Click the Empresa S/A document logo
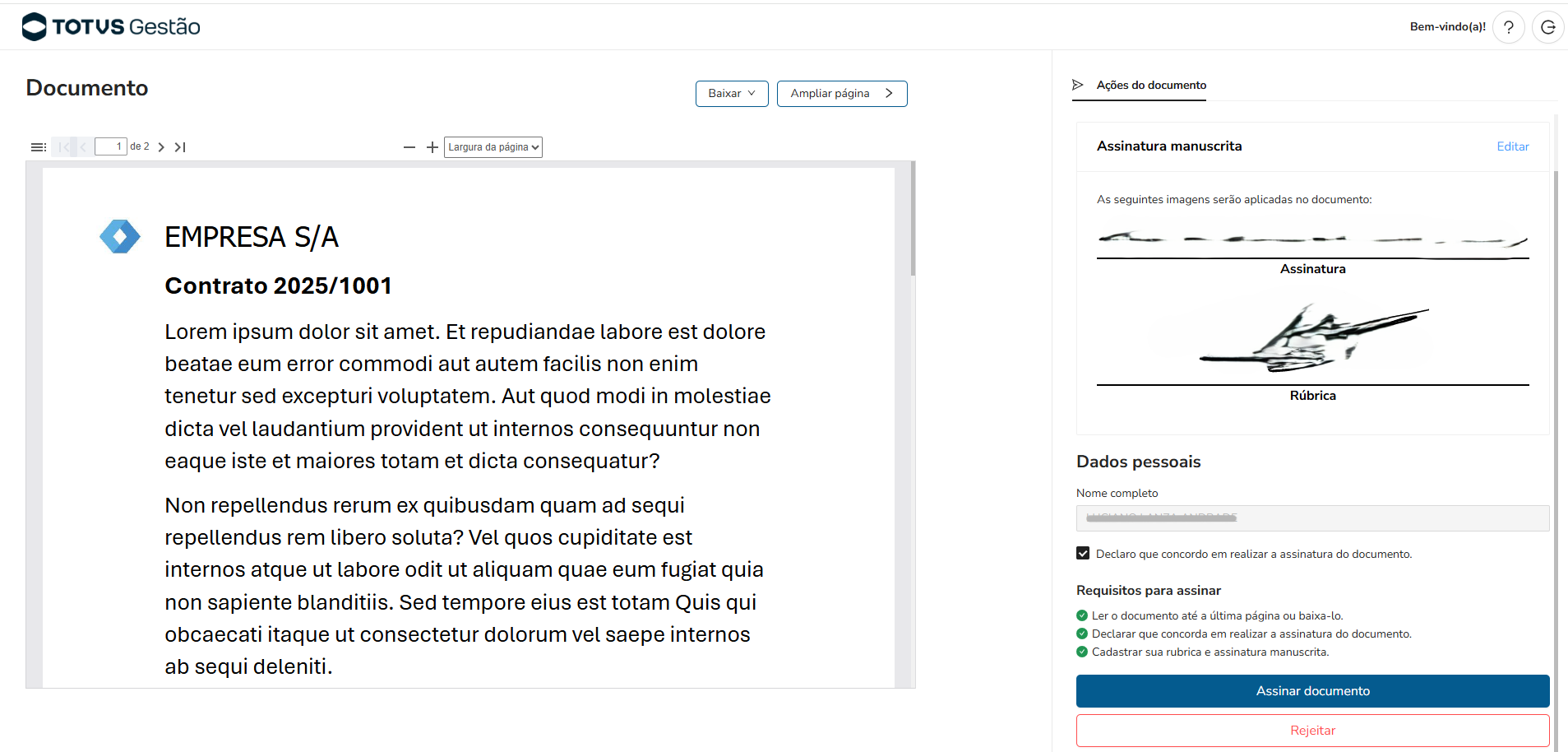 (120, 237)
